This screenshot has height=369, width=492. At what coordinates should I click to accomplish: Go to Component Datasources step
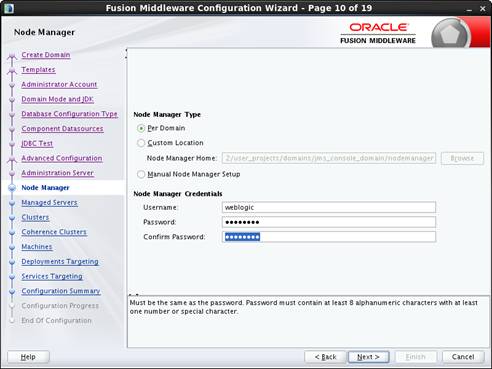pyautogui.click(x=62, y=128)
